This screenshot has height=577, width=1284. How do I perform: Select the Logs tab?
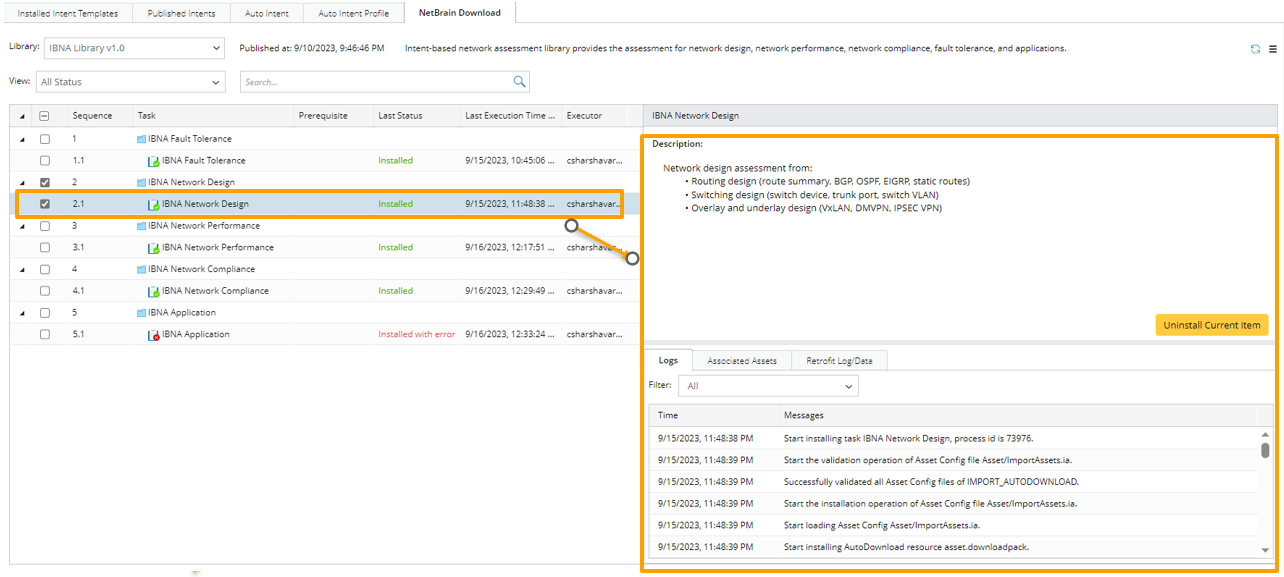point(668,360)
